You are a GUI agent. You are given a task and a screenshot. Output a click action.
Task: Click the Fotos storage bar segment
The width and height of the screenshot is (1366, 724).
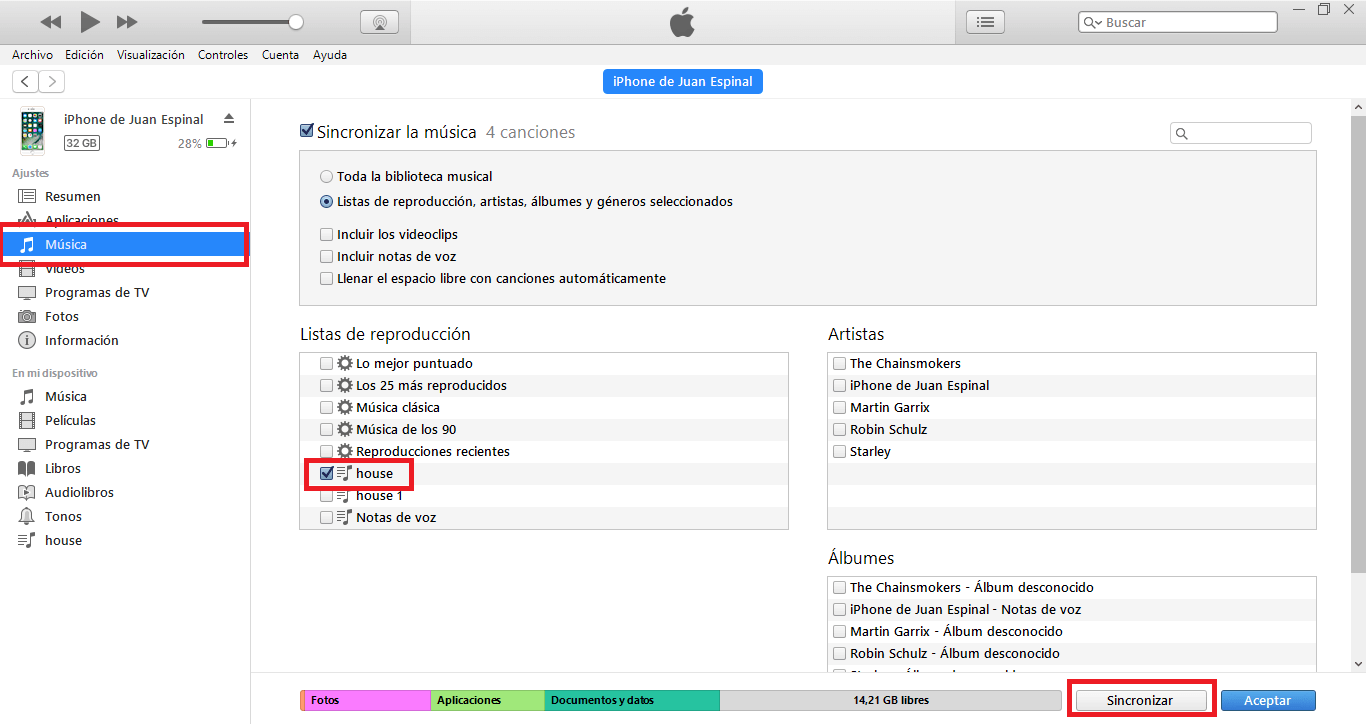pyautogui.click(x=368, y=700)
